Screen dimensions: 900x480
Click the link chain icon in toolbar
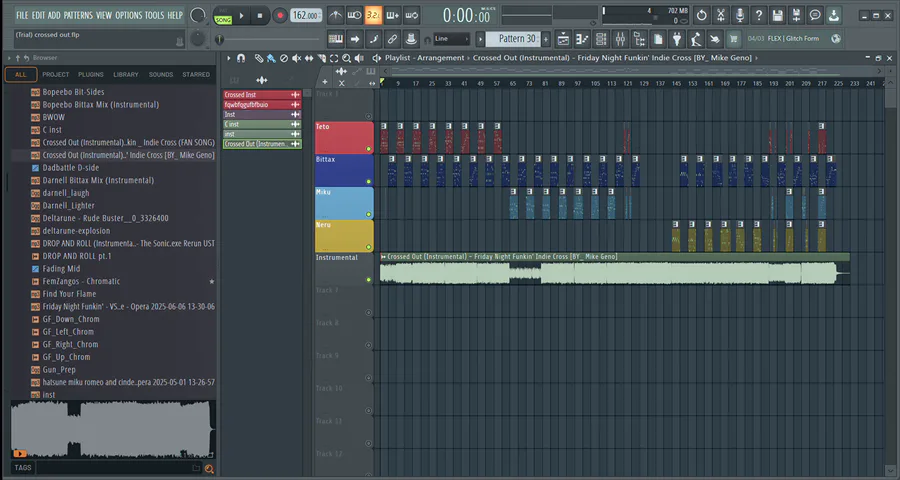(x=392, y=39)
